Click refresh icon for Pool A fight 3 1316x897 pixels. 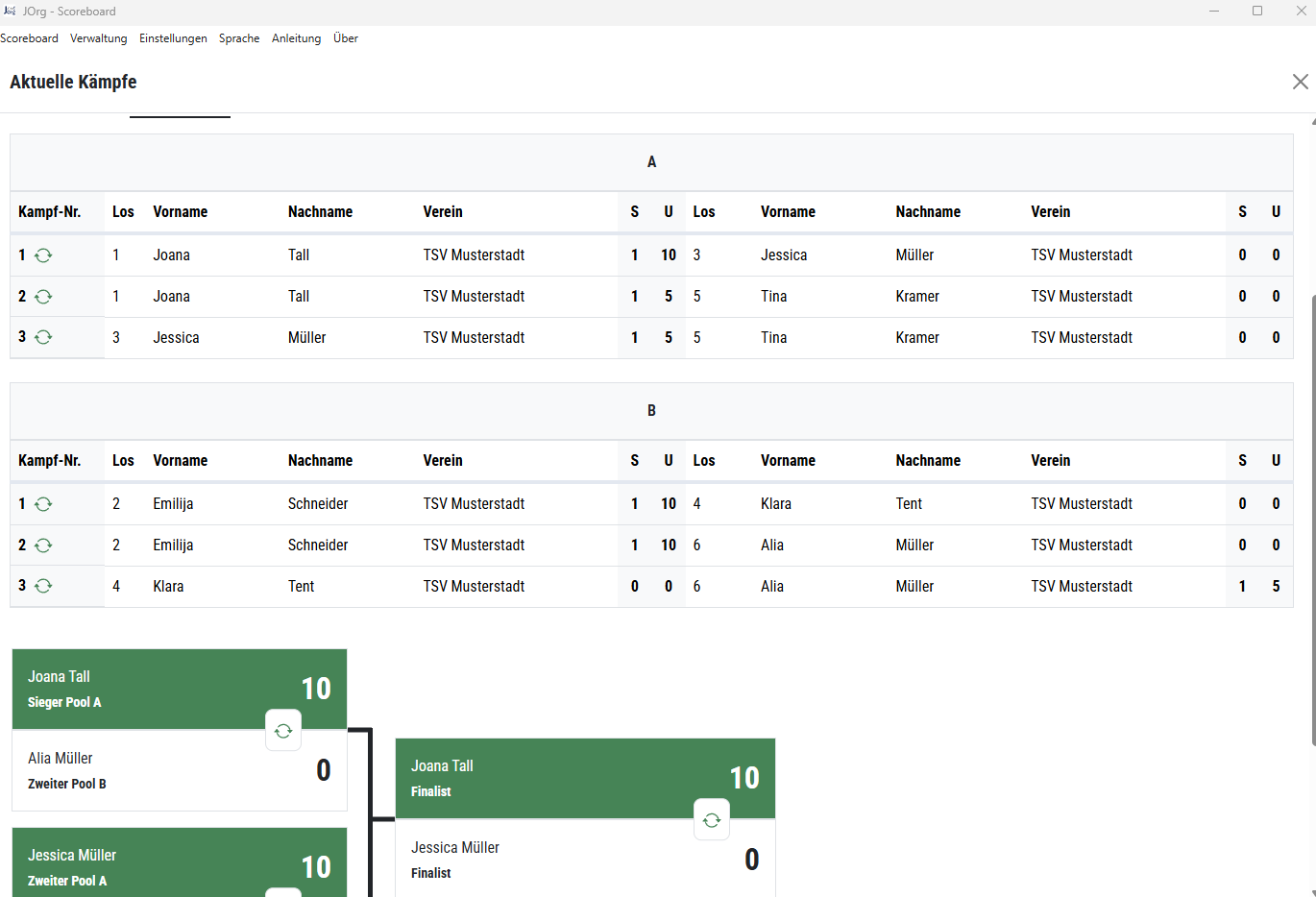43,337
